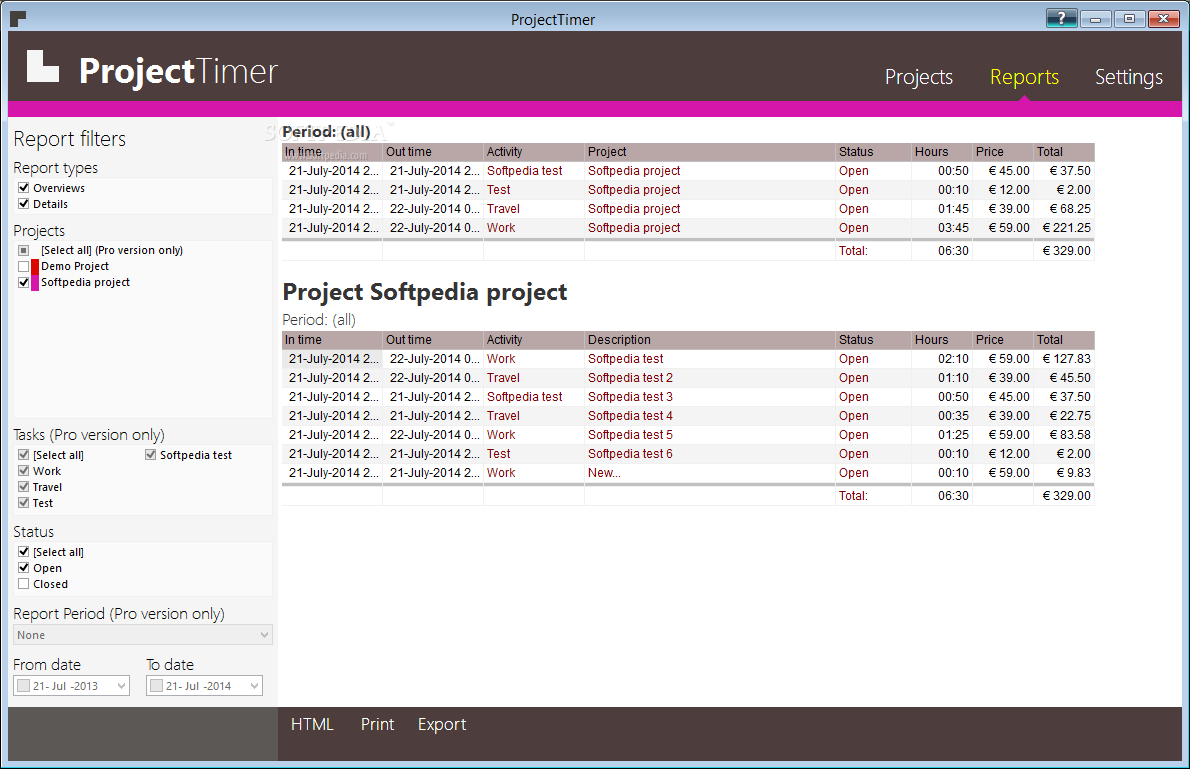Viewport: 1190px width, 769px height.
Task: Click the Softpedia test 2 description
Action: 630,378
